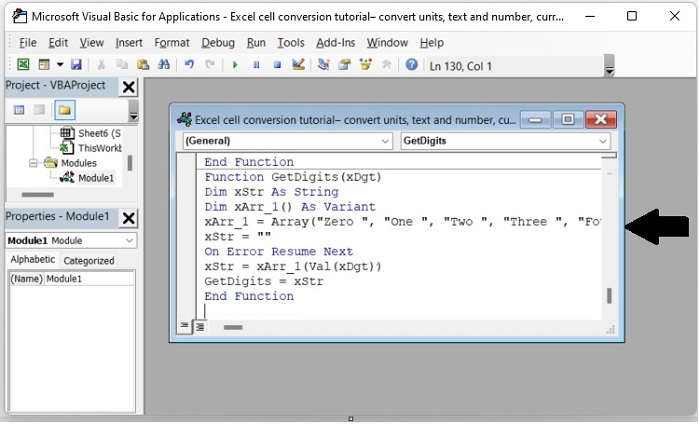Click the View Code icon in Project panel
Screen dimensions: 700x424
(19, 110)
